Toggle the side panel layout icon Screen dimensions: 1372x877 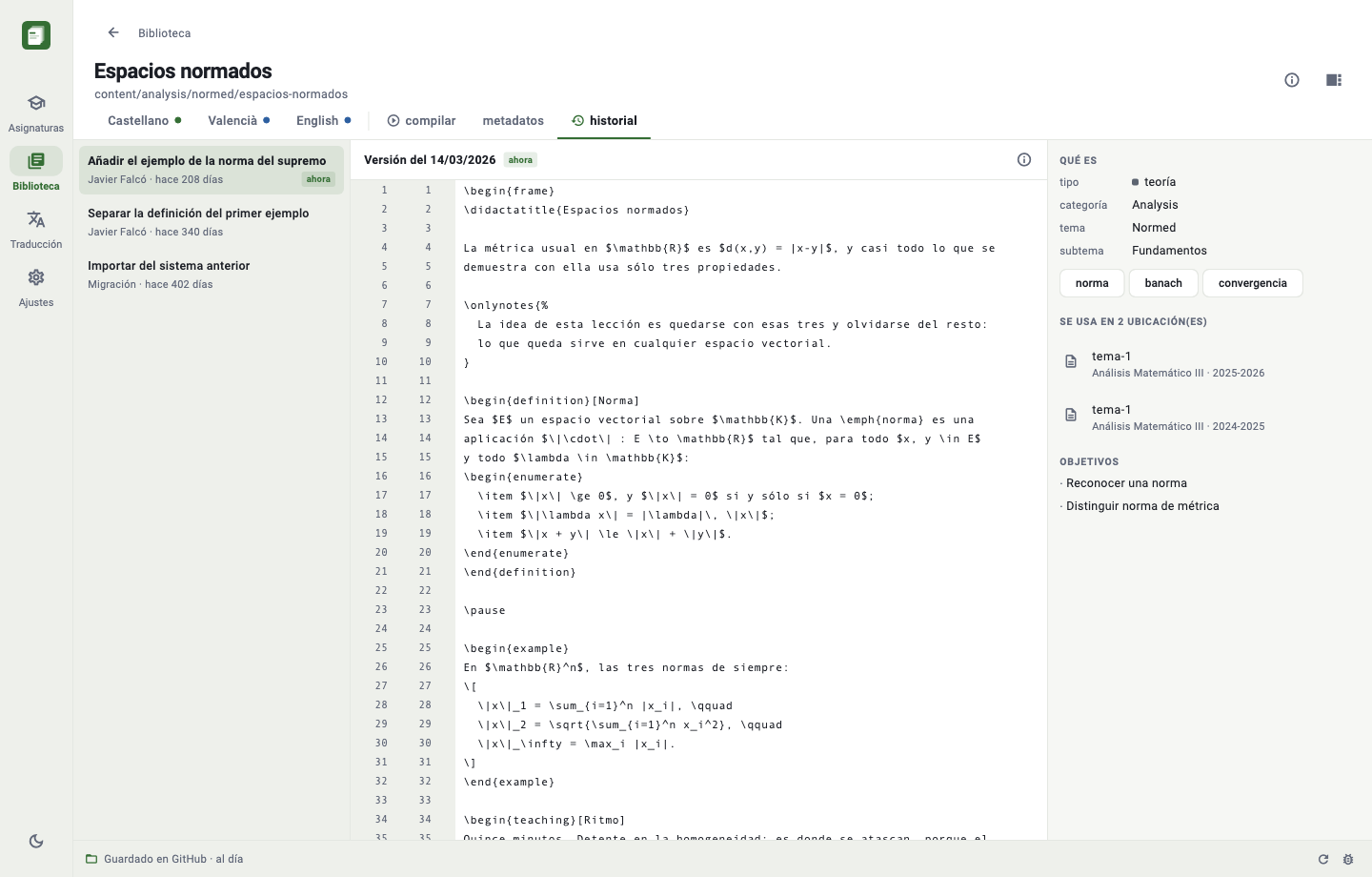[1334, 80]
